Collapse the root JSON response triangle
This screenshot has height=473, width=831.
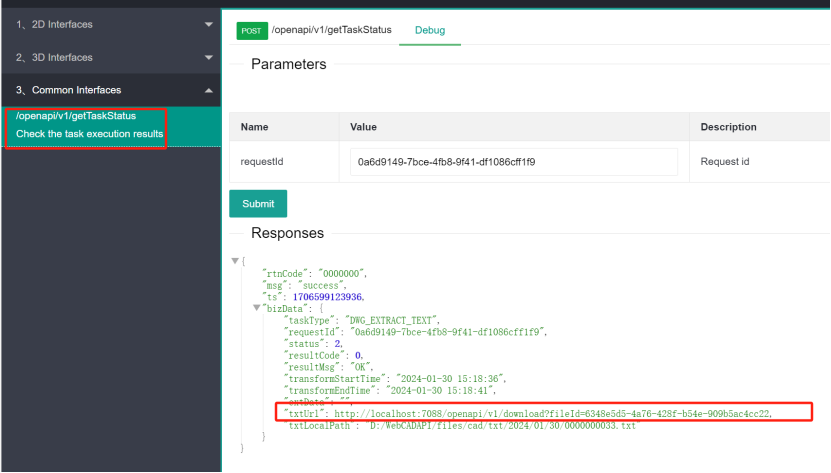coord(235,261)
